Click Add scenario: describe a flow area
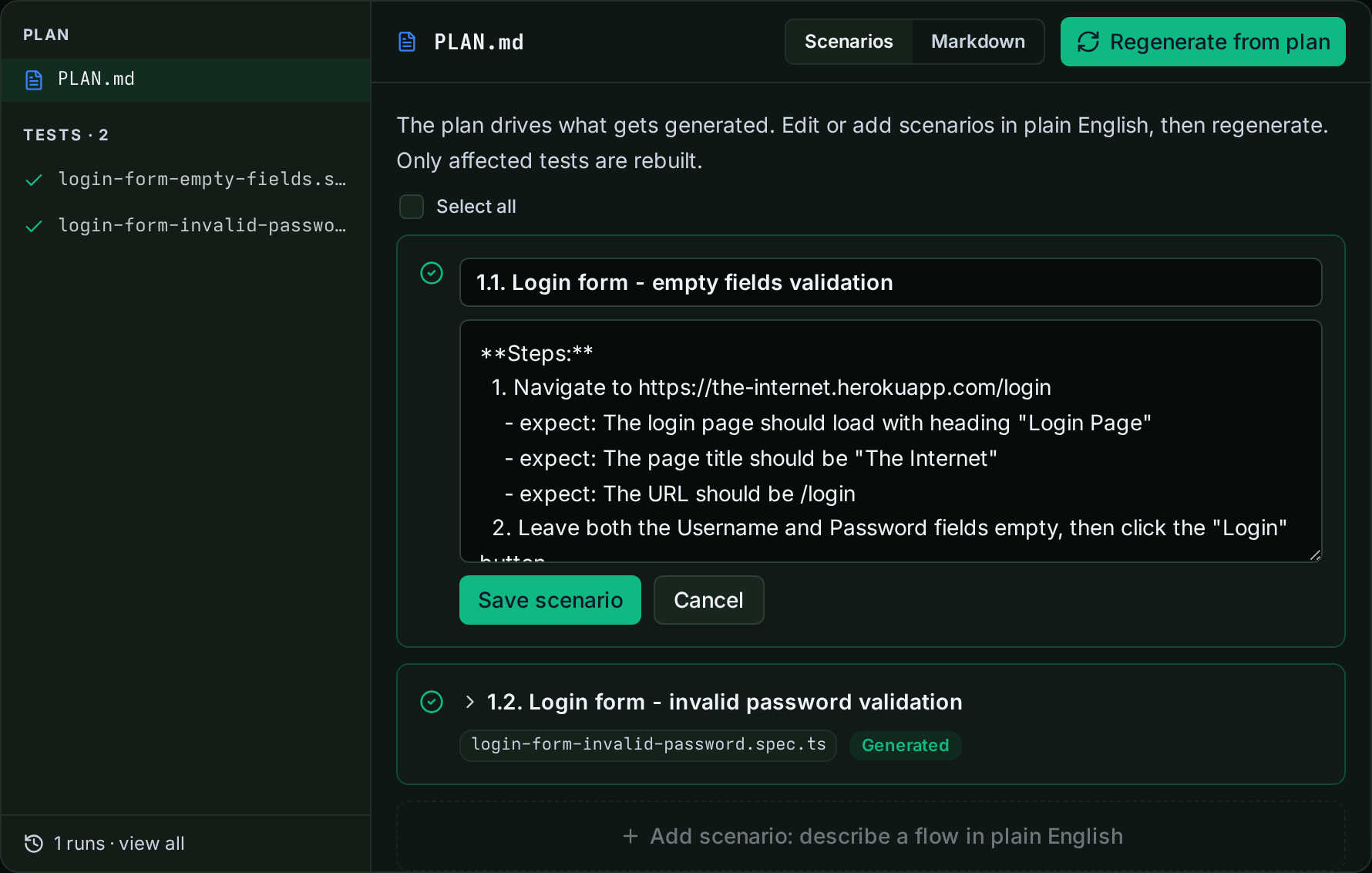Screen dimensions: 1372x873 tap(871, 837)
